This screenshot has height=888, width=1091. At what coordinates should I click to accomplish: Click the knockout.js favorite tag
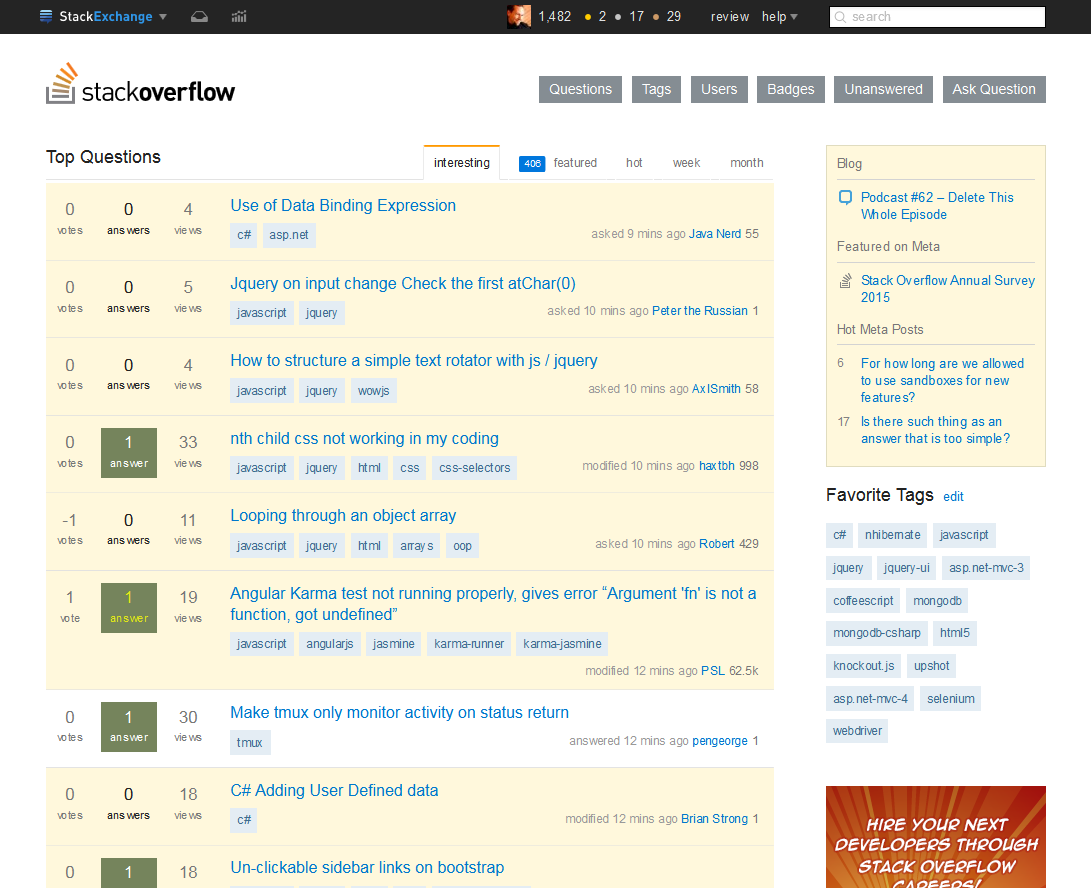(x=863, y=666)
